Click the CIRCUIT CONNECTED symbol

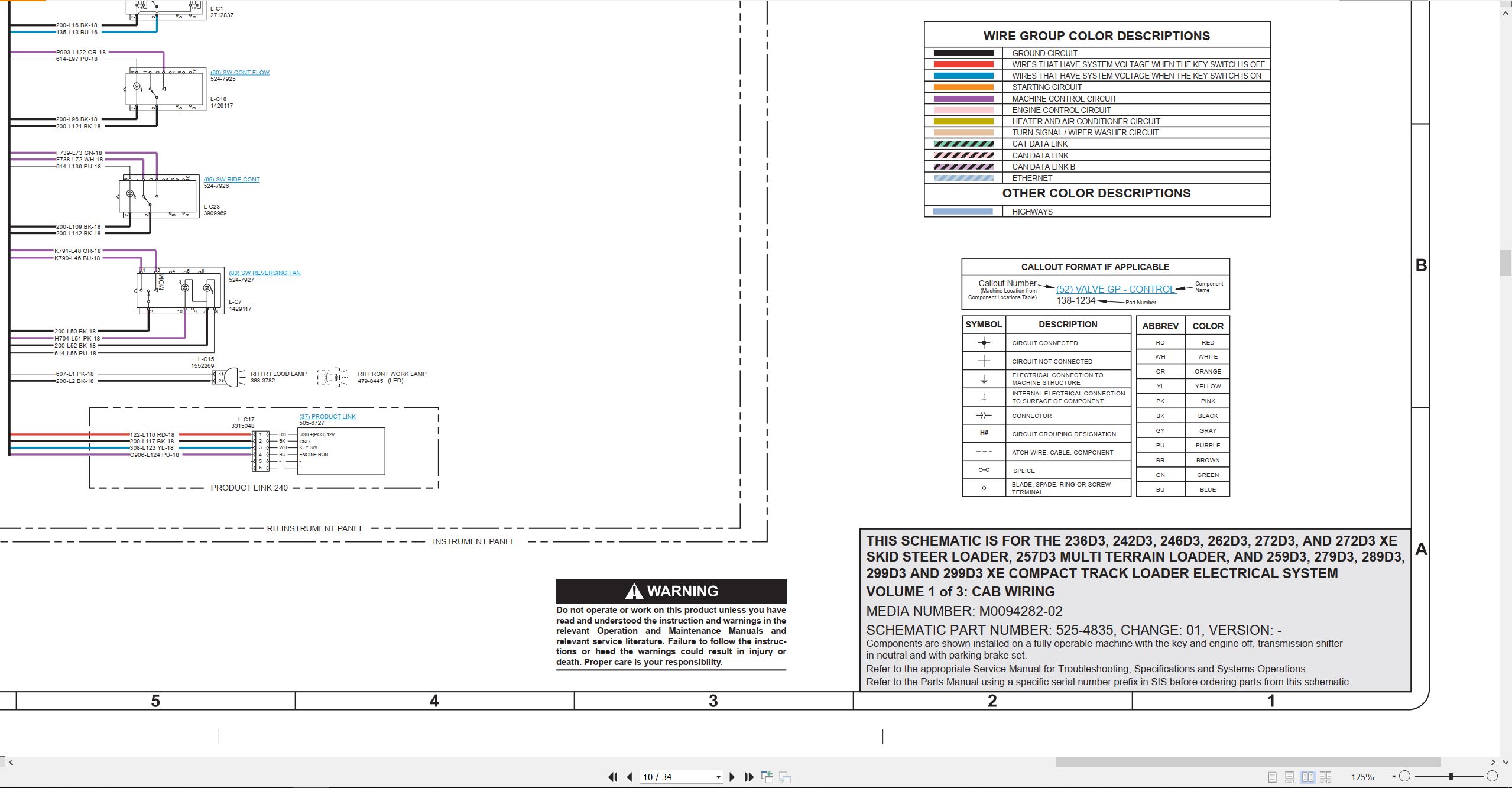click(984, 342)
